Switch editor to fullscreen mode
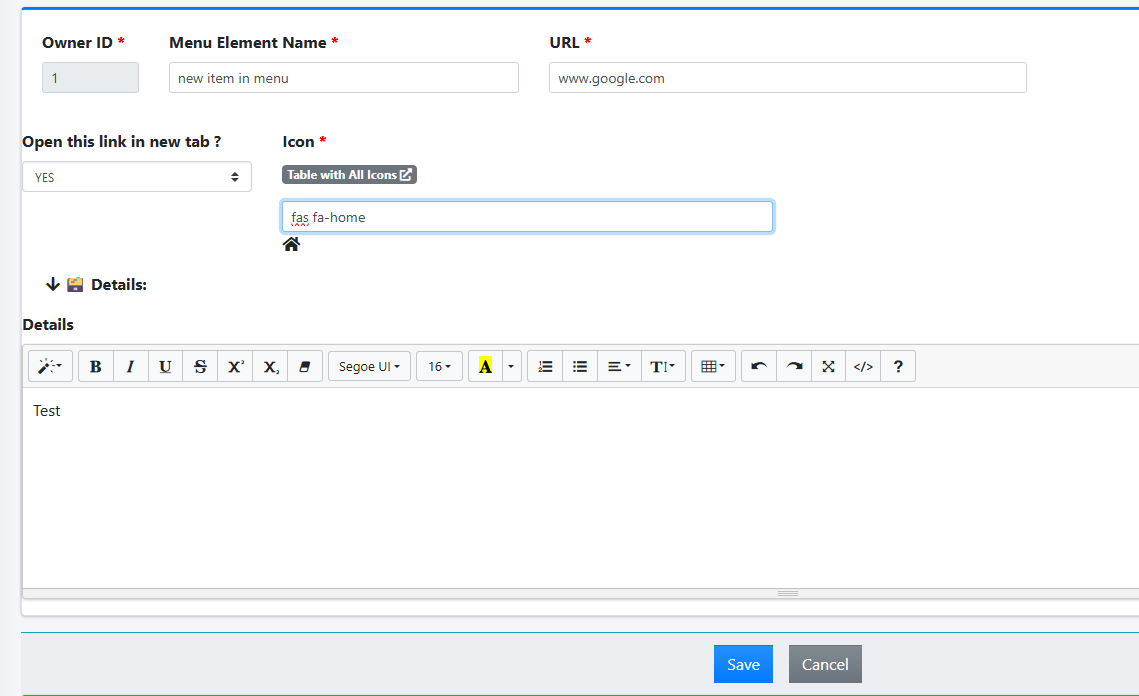Image resolution: width=1139 pixels, height=696 pixels. pos(828,367)
